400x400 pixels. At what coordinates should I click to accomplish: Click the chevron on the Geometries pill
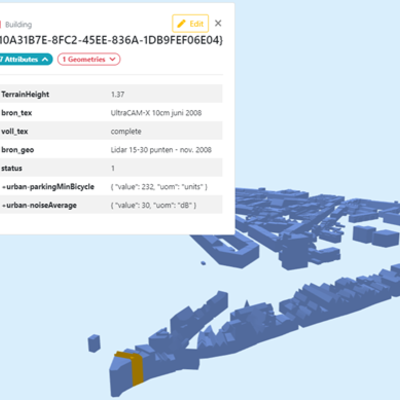coord(113,59)
